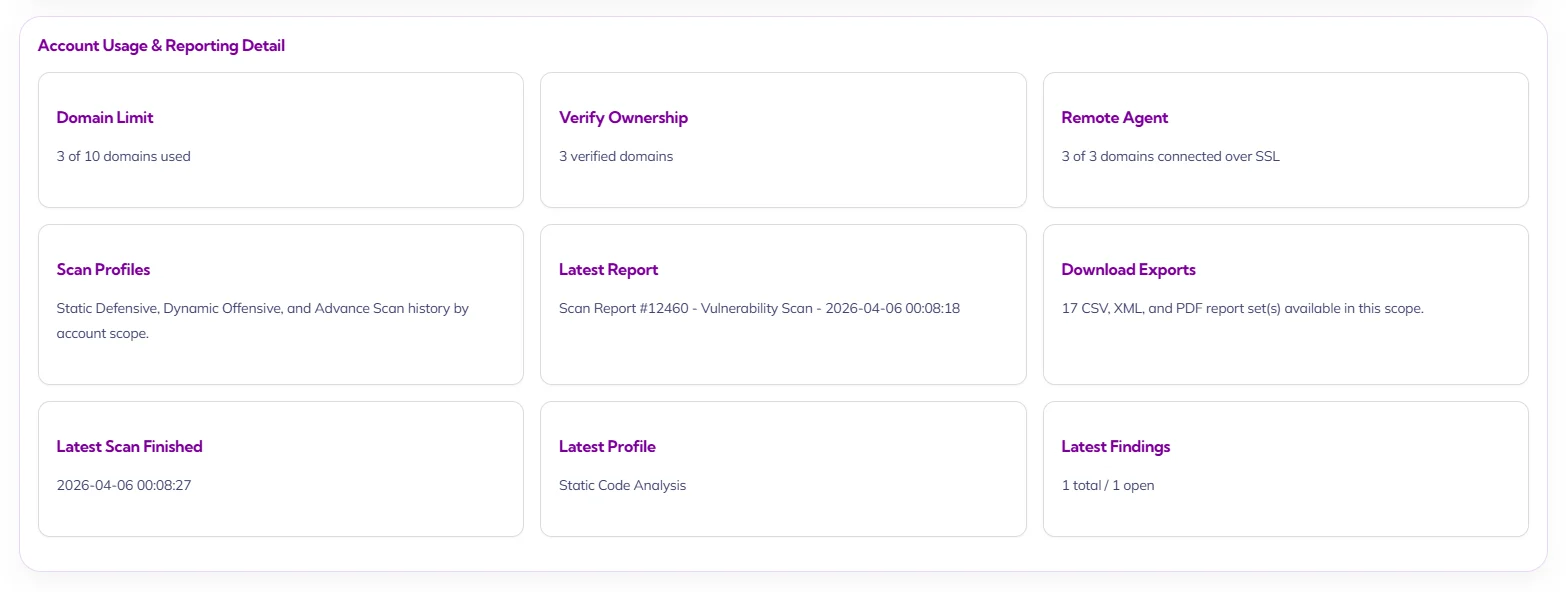The image size is (1566, 592).
Task: Click the '3 of 10 domains used' text
Action: tap(123, 156)
